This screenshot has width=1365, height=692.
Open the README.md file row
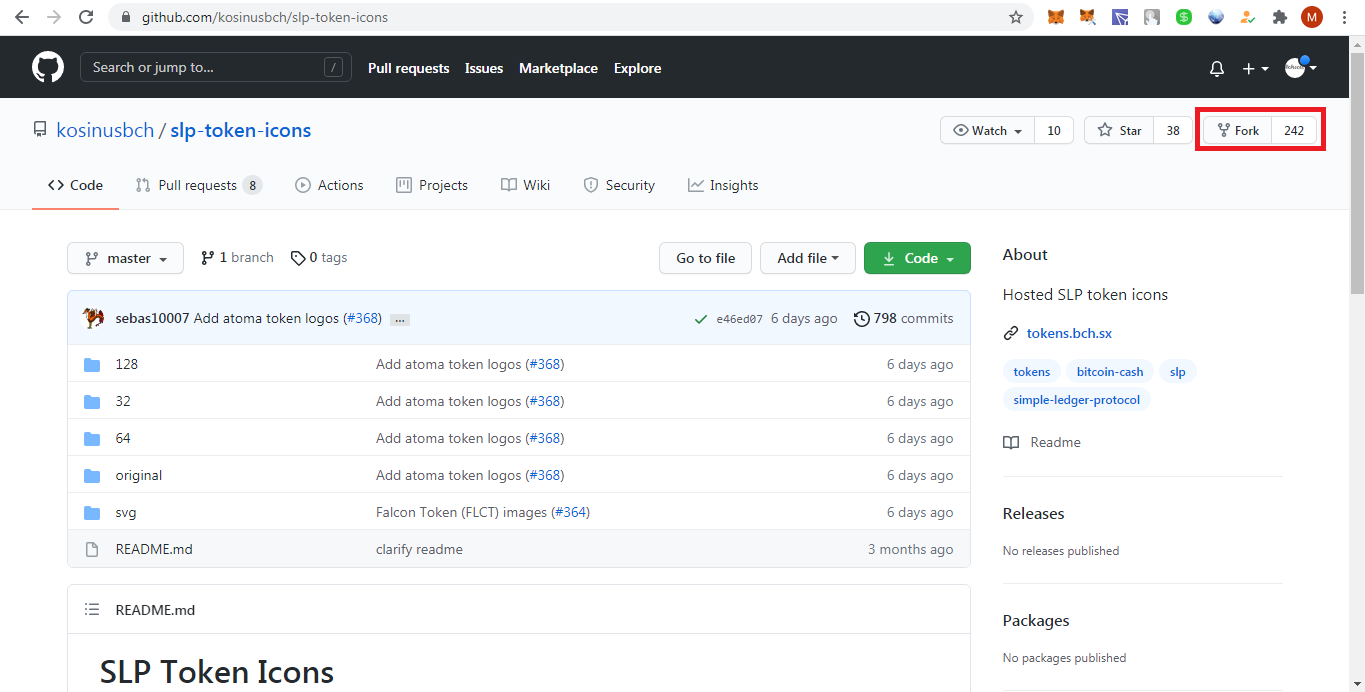pyautogui.click(x=518, y=549)
